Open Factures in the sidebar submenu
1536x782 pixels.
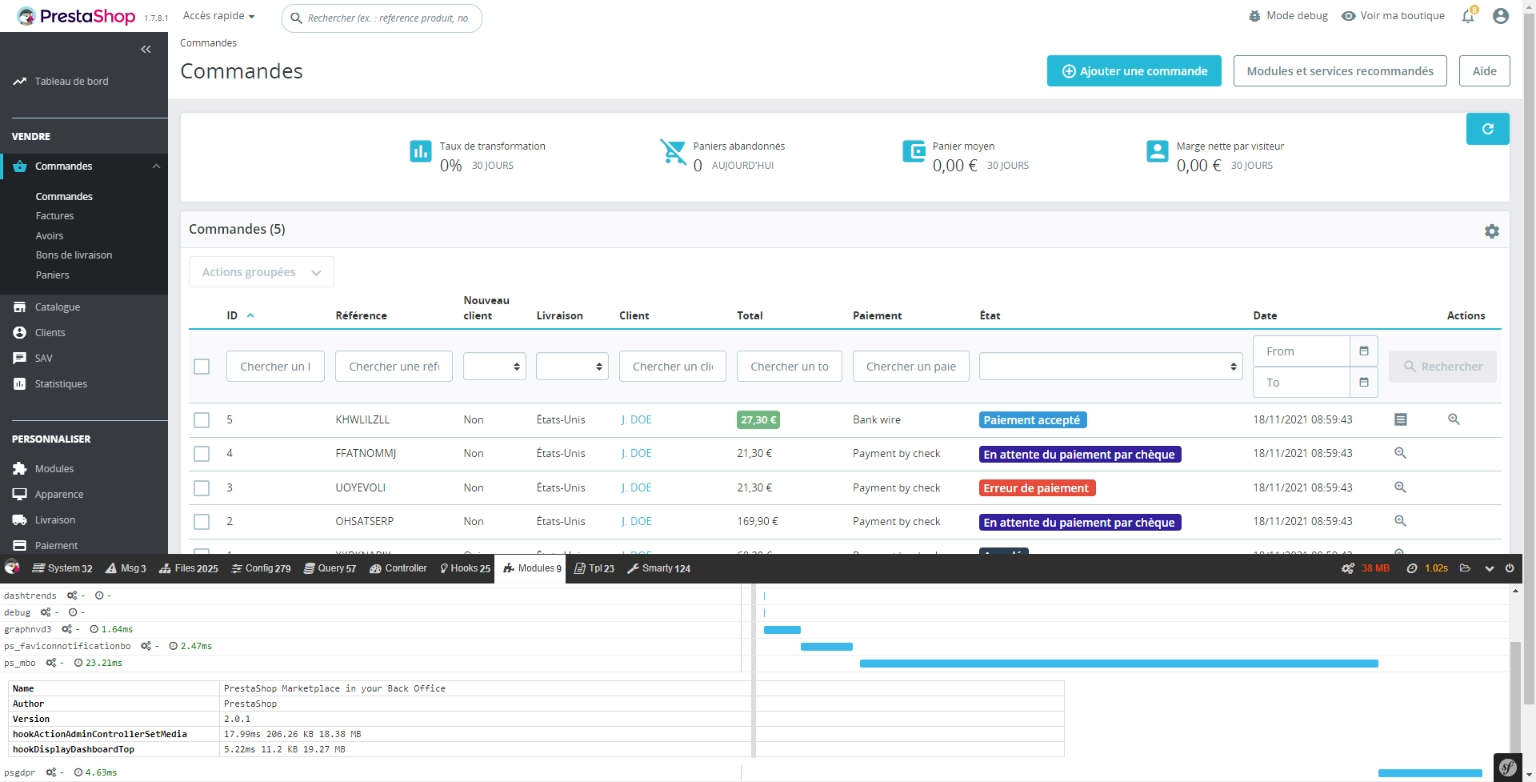click(55, 216)
